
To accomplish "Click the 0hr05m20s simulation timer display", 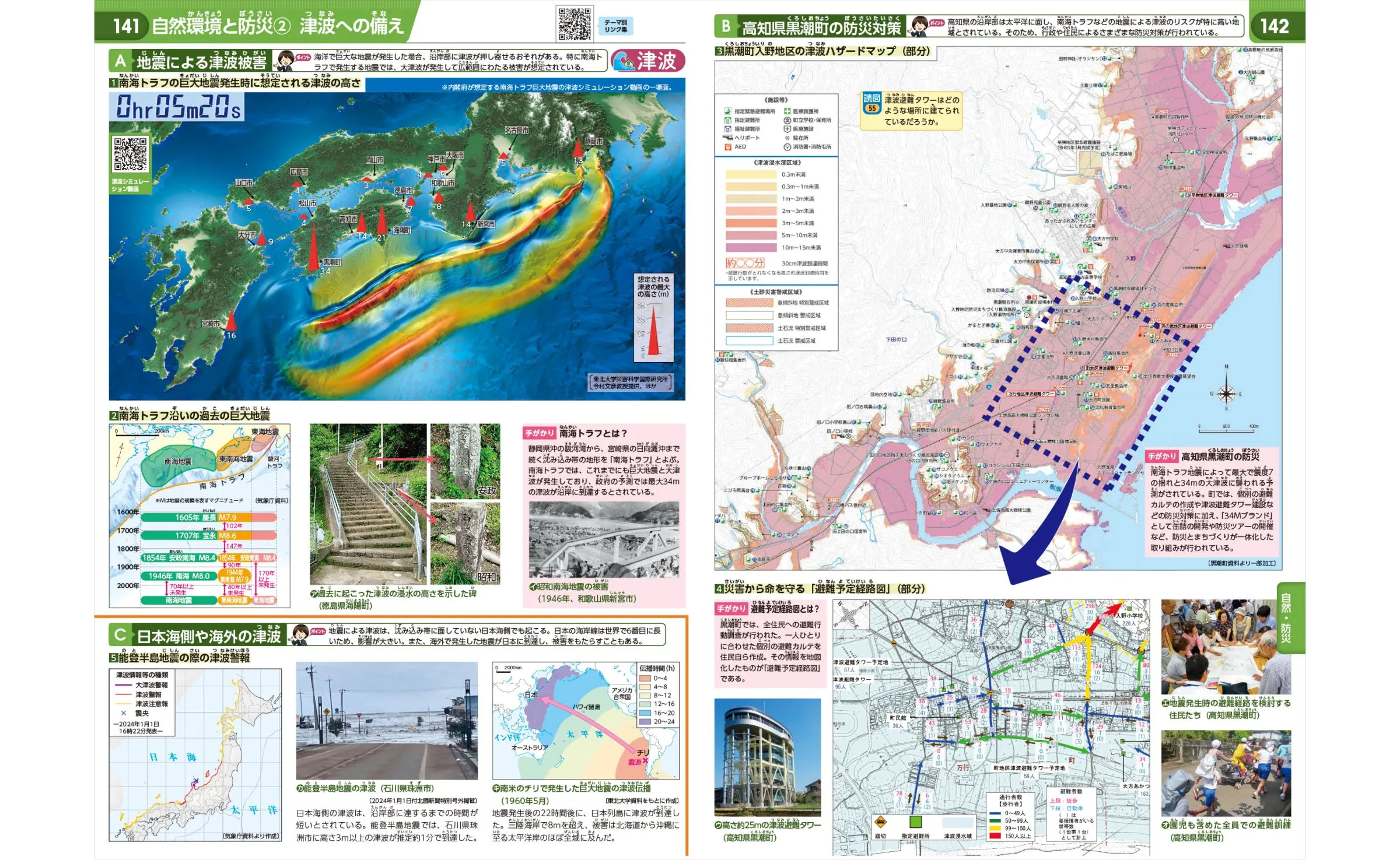I will 177,107.
